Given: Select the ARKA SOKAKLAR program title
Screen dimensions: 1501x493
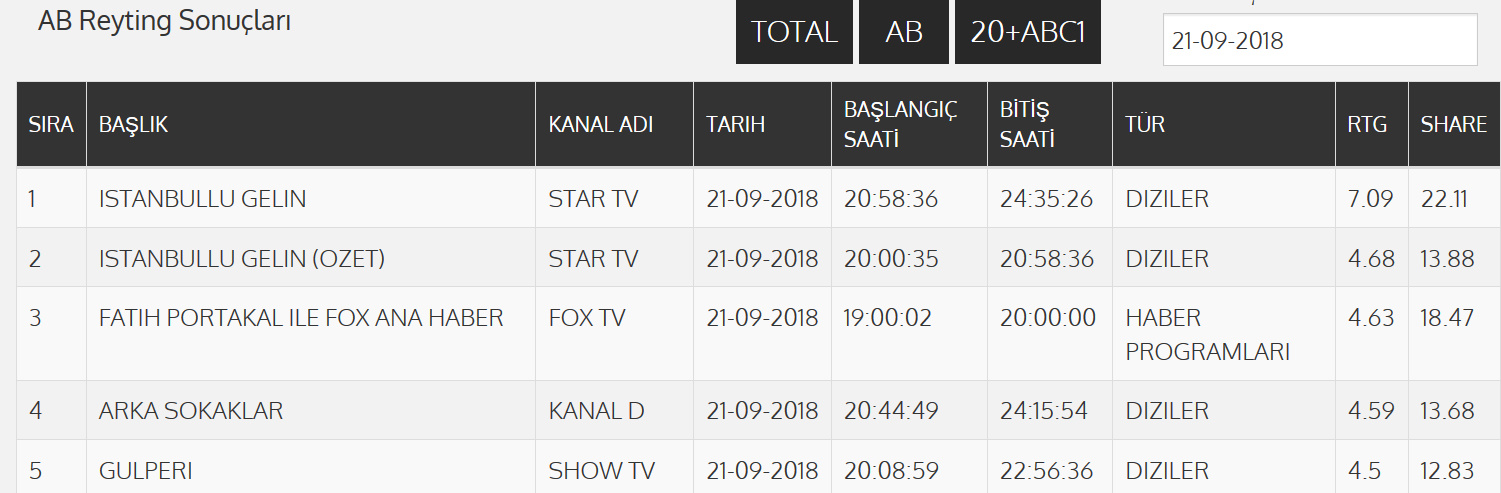Looking at the screenshot, I should click(191, 411).
